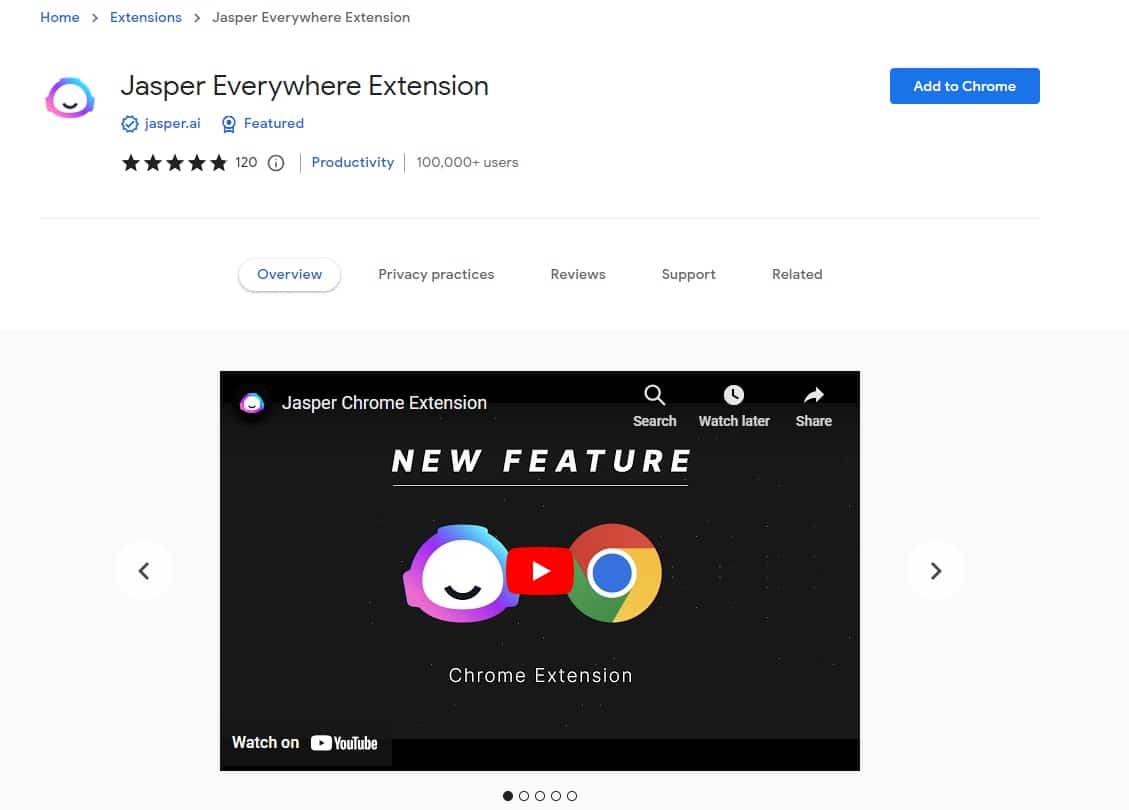
Task: Select the fourth carousel dot
Action: [x=556, y=796]
